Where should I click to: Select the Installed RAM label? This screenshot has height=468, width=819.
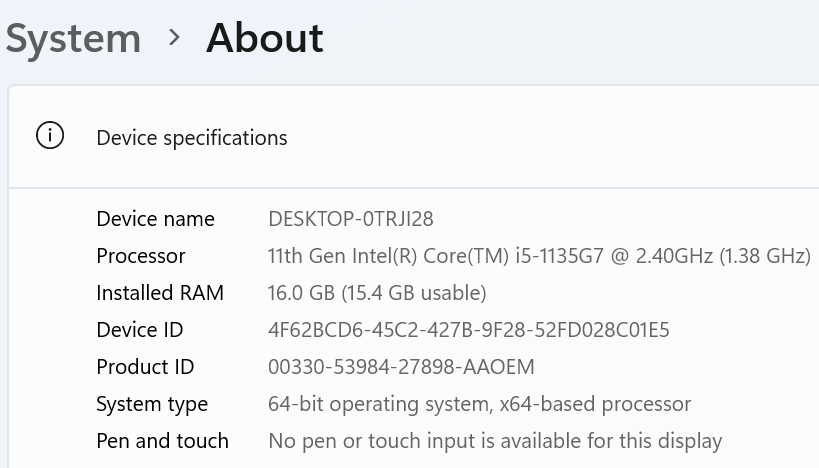[160, 293]
